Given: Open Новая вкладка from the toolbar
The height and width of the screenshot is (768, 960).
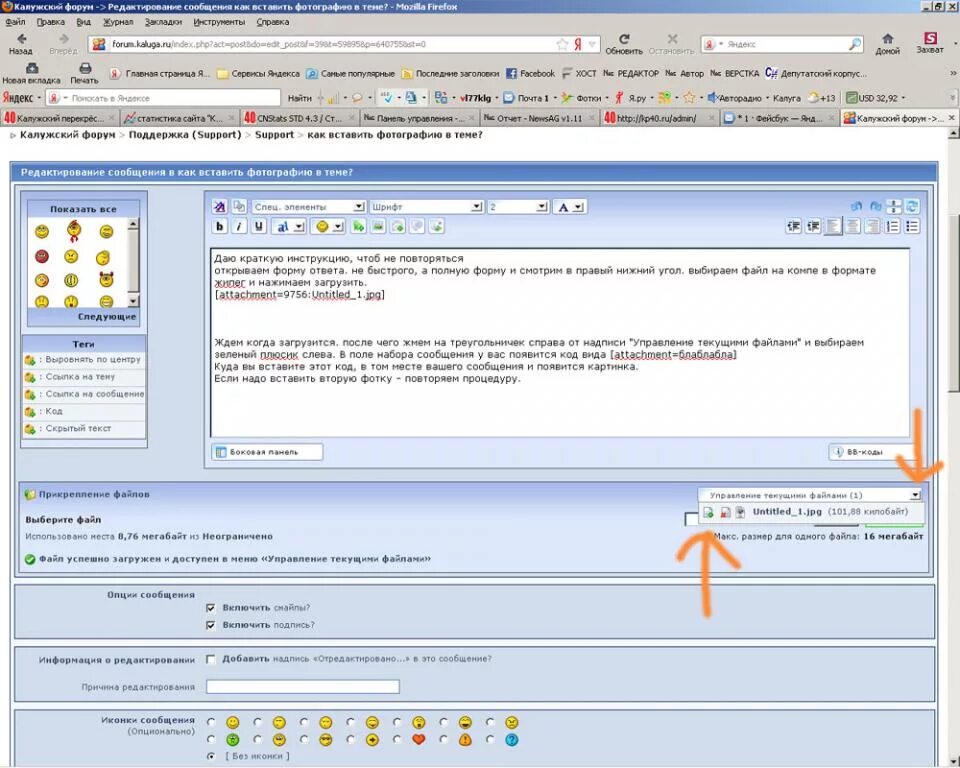Looking at the screenshot, I should 32,73.
